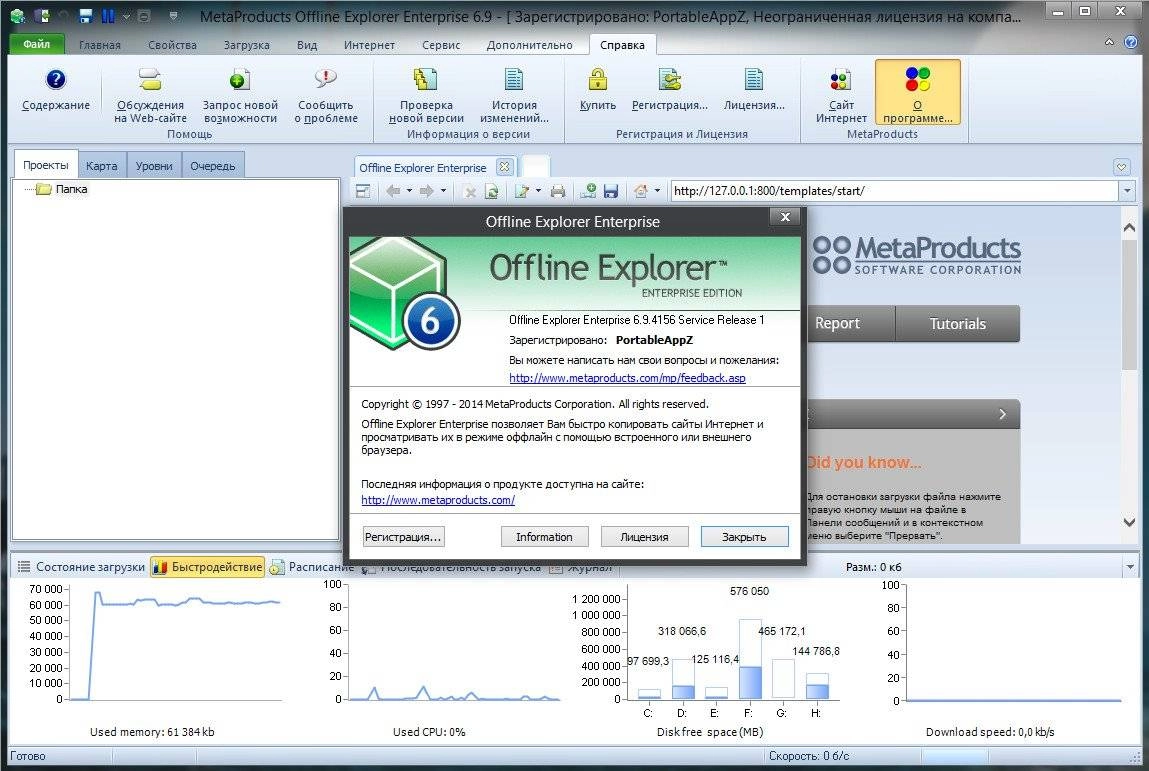Click the Did you know next arrow

[1002, 415]
